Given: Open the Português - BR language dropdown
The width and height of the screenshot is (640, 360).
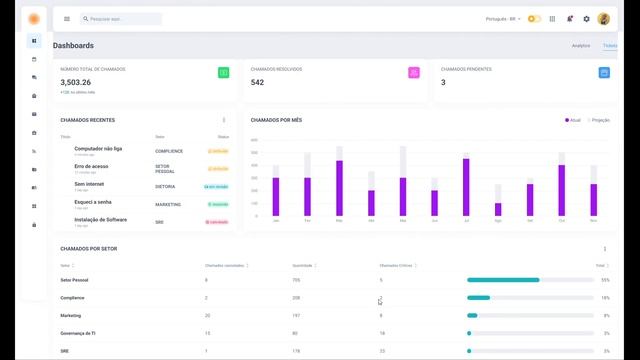Looking at the screenshot, I should (x=503, y=19).
